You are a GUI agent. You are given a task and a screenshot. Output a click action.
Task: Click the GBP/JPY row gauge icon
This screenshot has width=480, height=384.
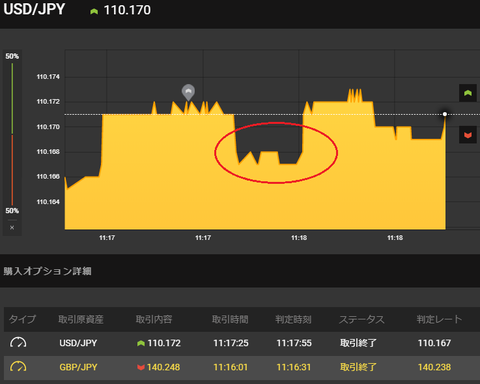[18, 367]
